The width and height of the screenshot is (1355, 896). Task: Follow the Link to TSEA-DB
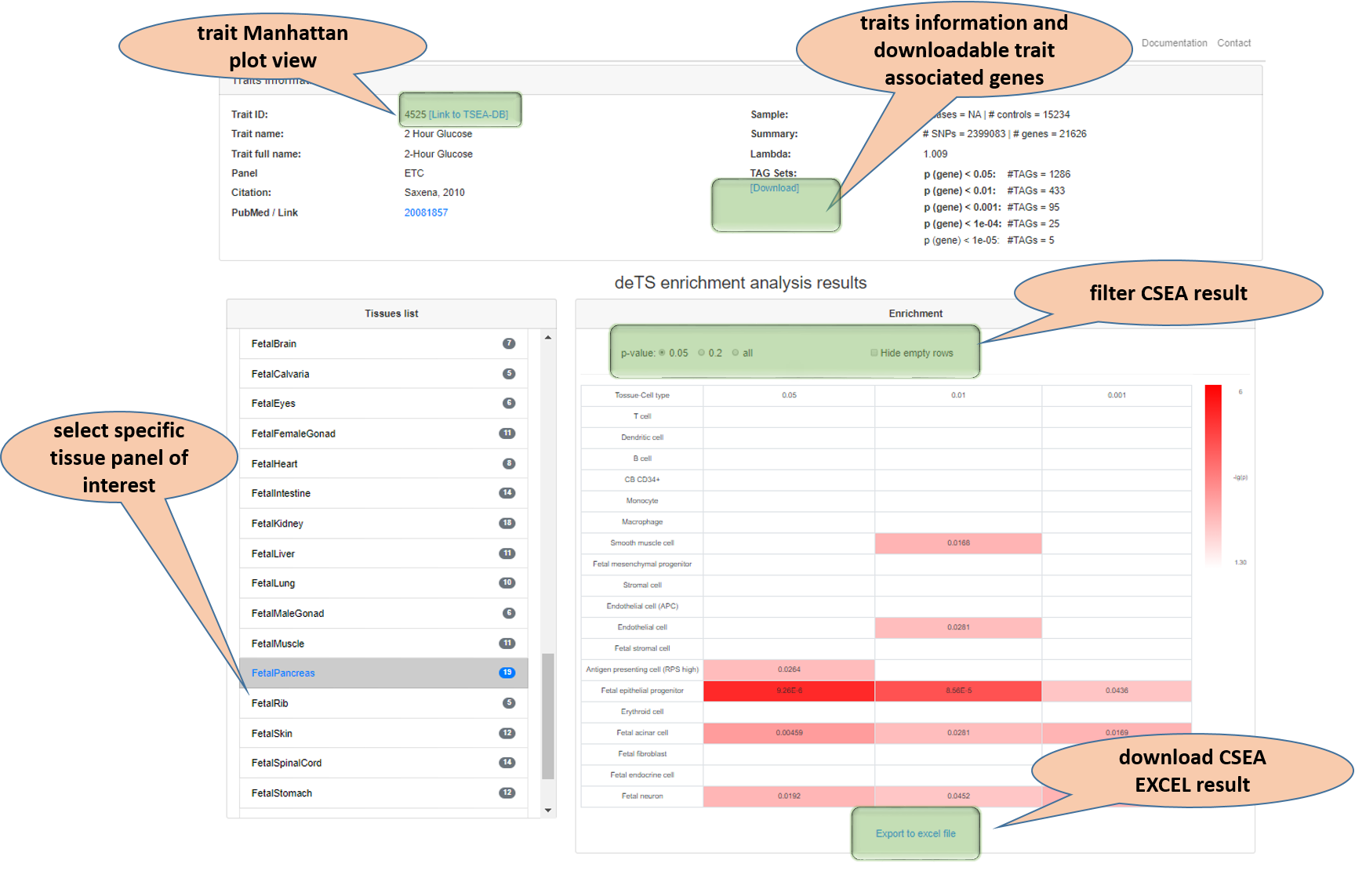point(468,114)
